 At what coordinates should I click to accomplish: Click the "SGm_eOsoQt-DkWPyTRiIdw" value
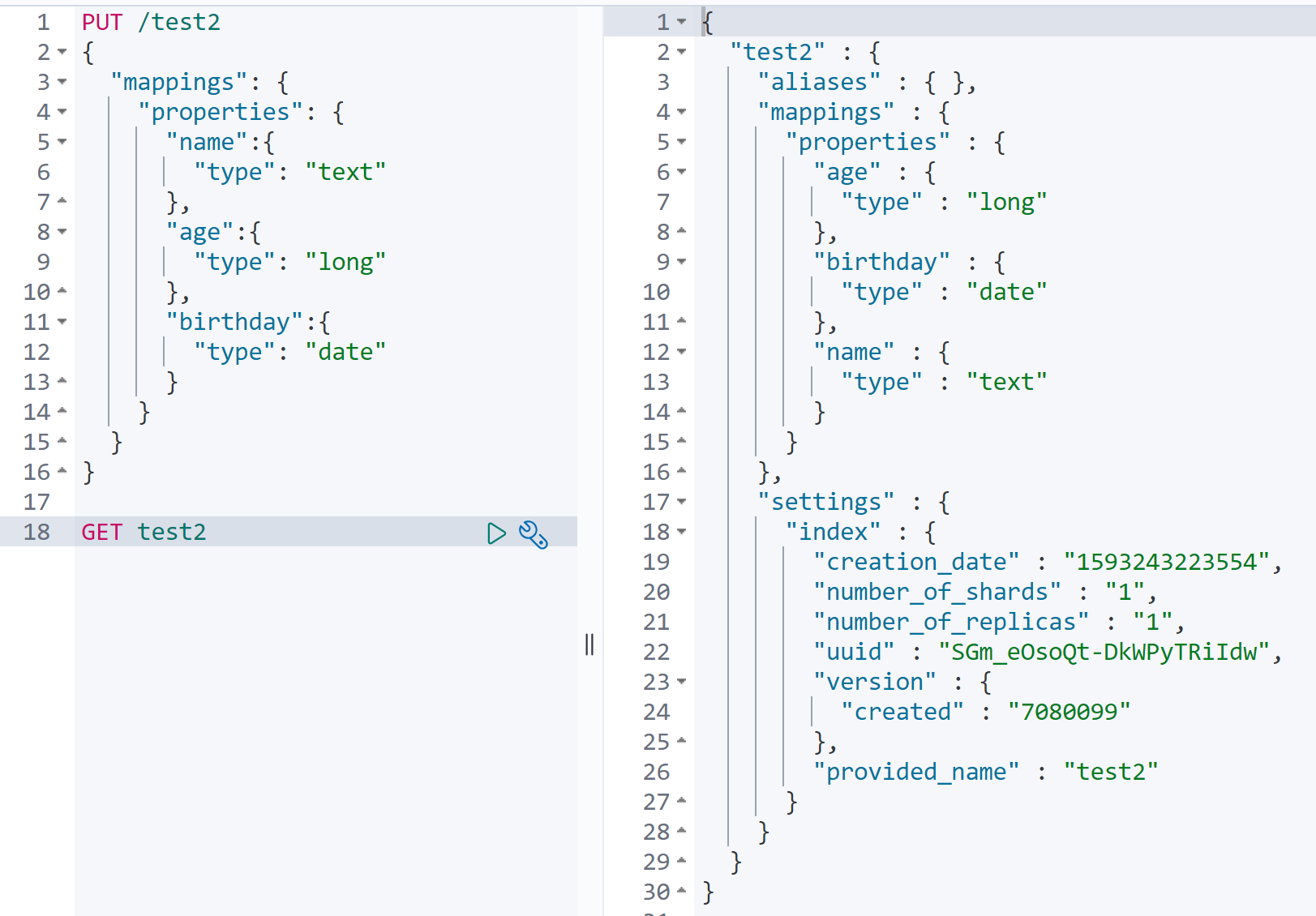(1104, 653)
